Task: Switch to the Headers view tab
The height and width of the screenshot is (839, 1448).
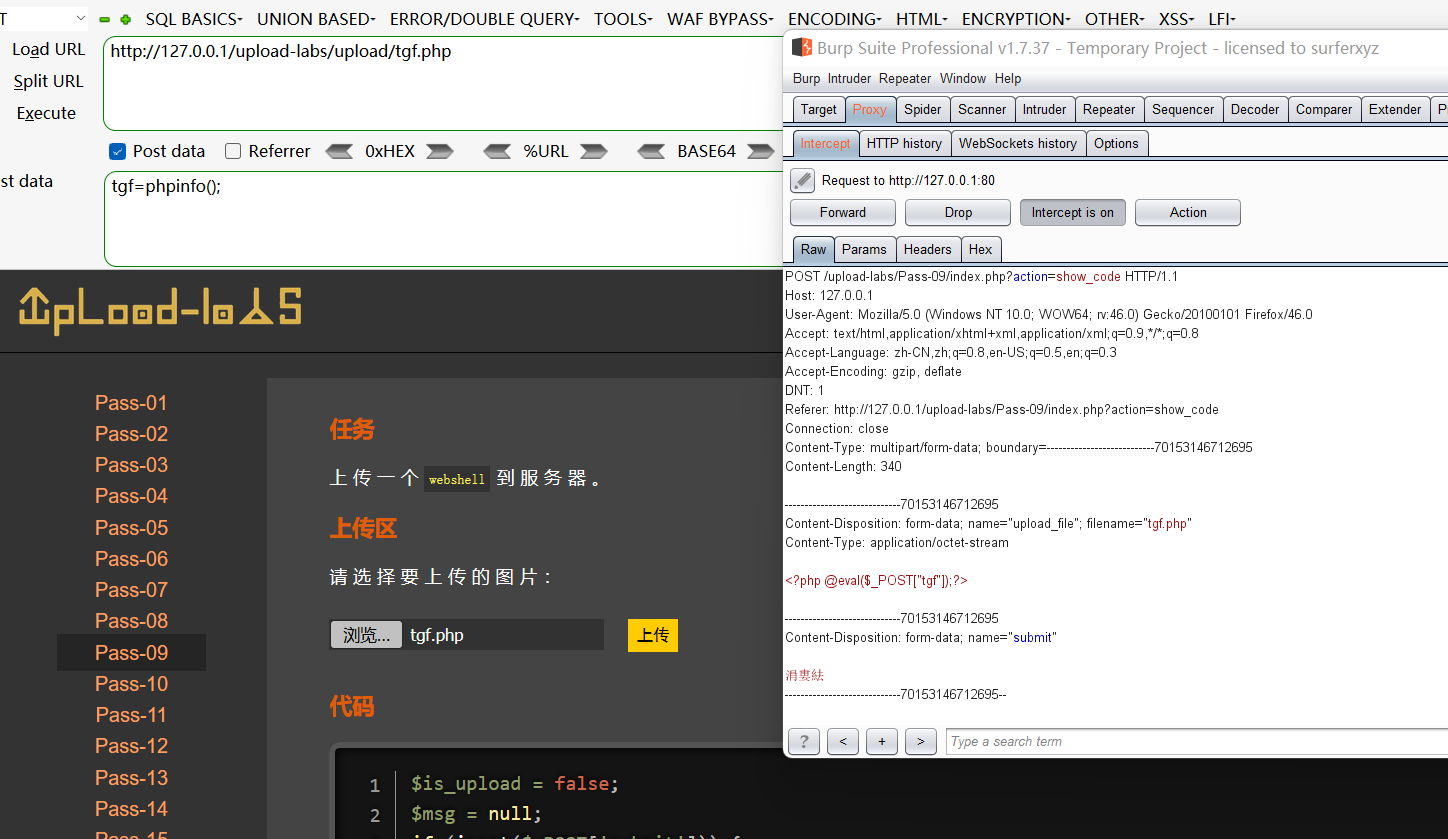Action: [x=927, y=250]
